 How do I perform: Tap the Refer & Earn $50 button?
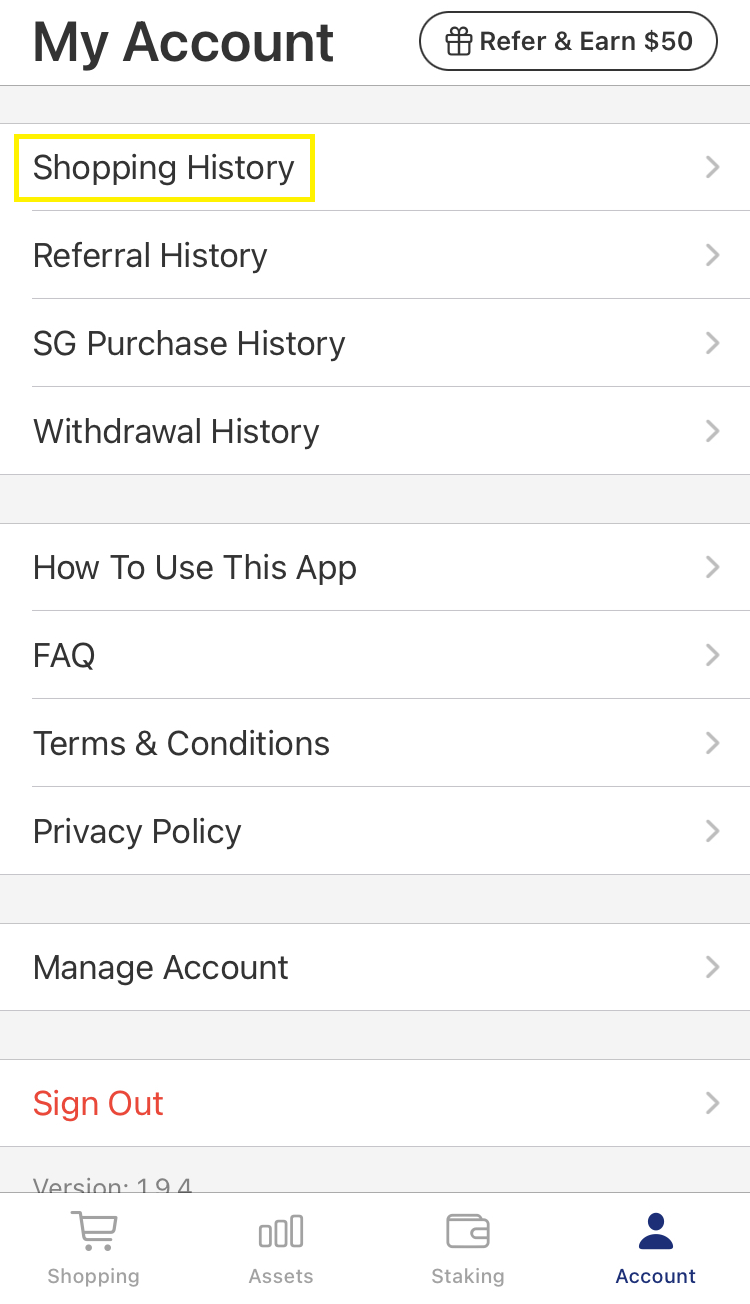(568, 41)
